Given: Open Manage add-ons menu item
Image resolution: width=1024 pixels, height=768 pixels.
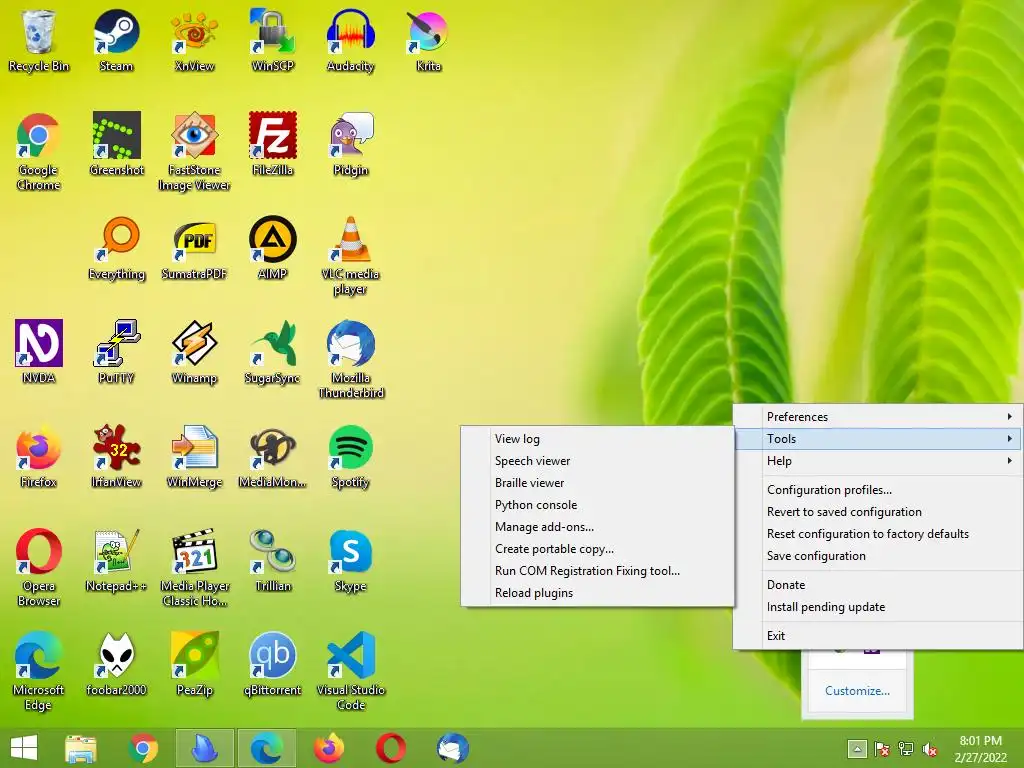Looking at the screenshot, I should pyautogui.click(x=598, y=527).
